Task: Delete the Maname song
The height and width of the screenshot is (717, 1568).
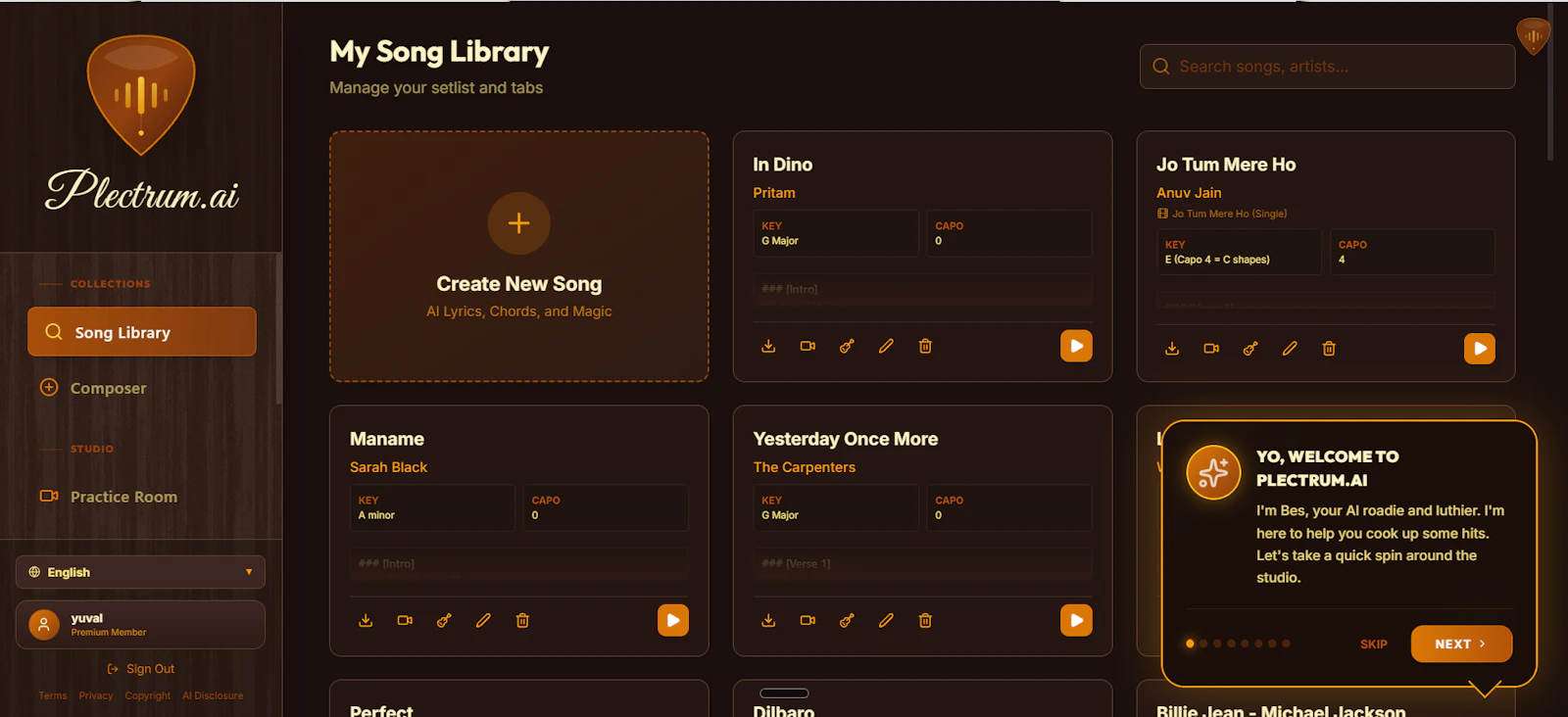Action: click(x=522, y=620)
